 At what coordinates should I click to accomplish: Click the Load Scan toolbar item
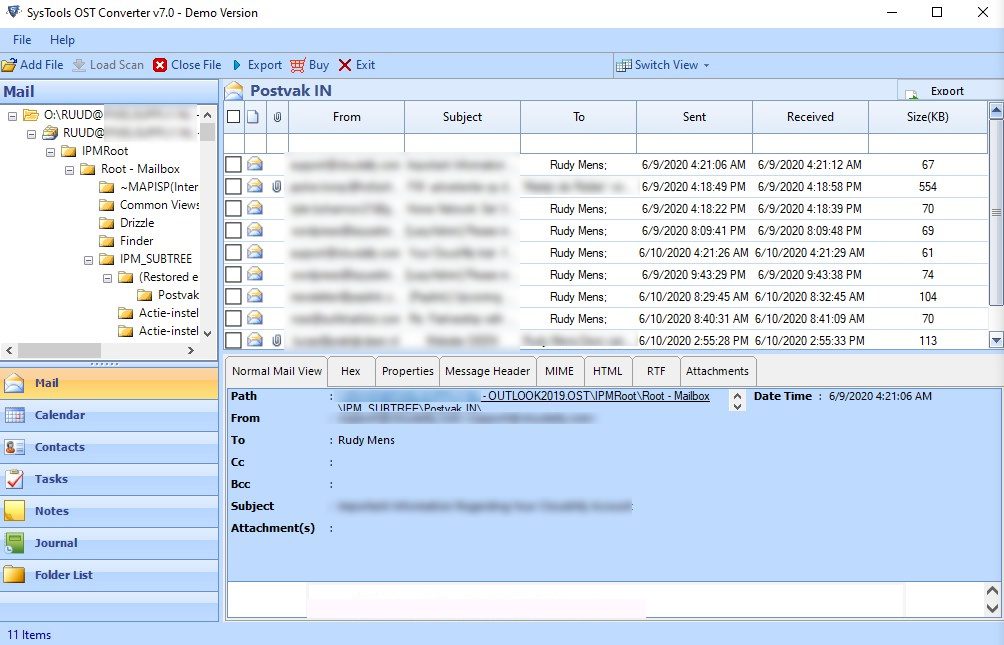point(108,65)
